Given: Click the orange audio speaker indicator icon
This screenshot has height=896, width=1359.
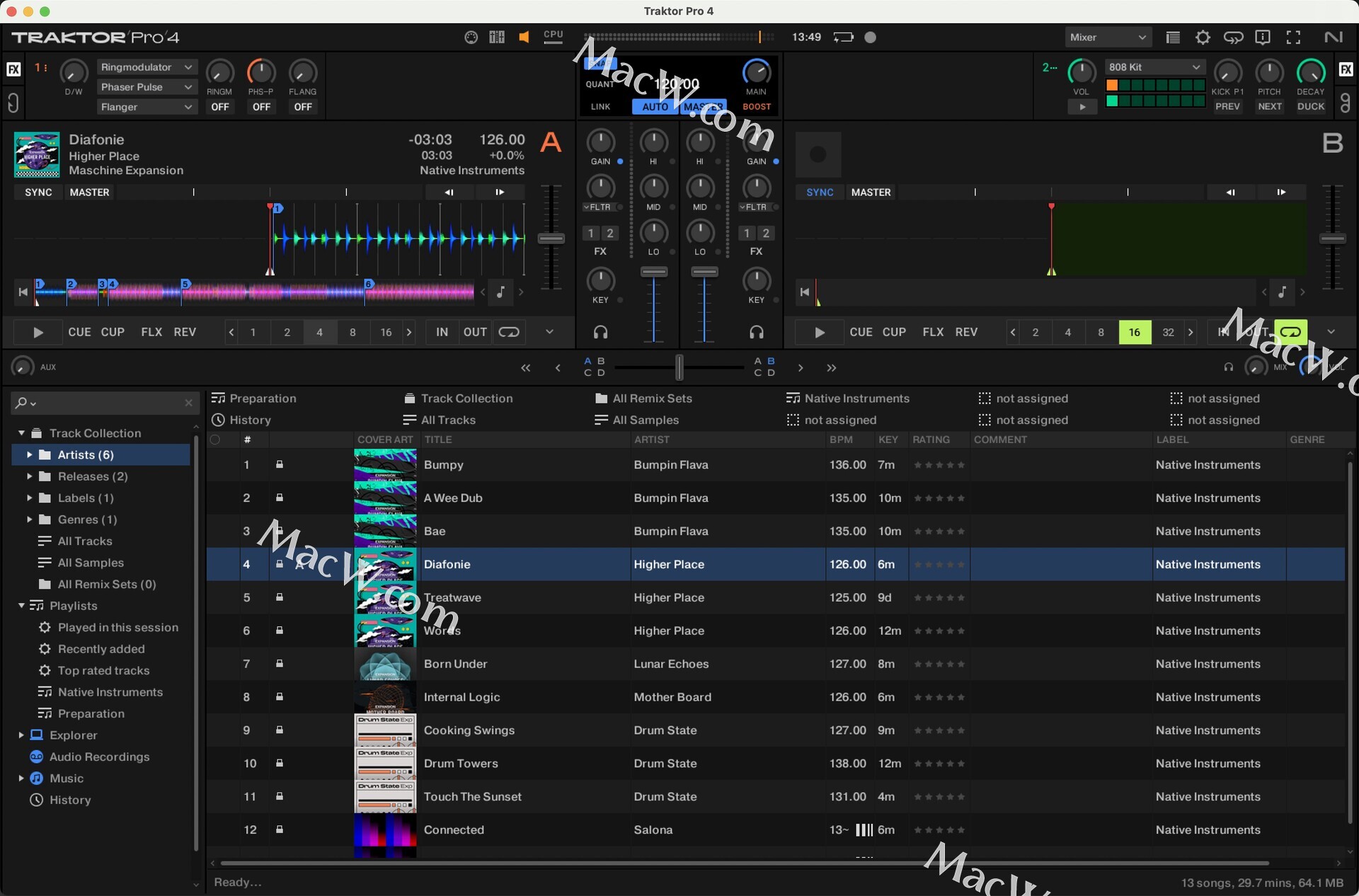Looking at the screenshot, I should (524, 38).
